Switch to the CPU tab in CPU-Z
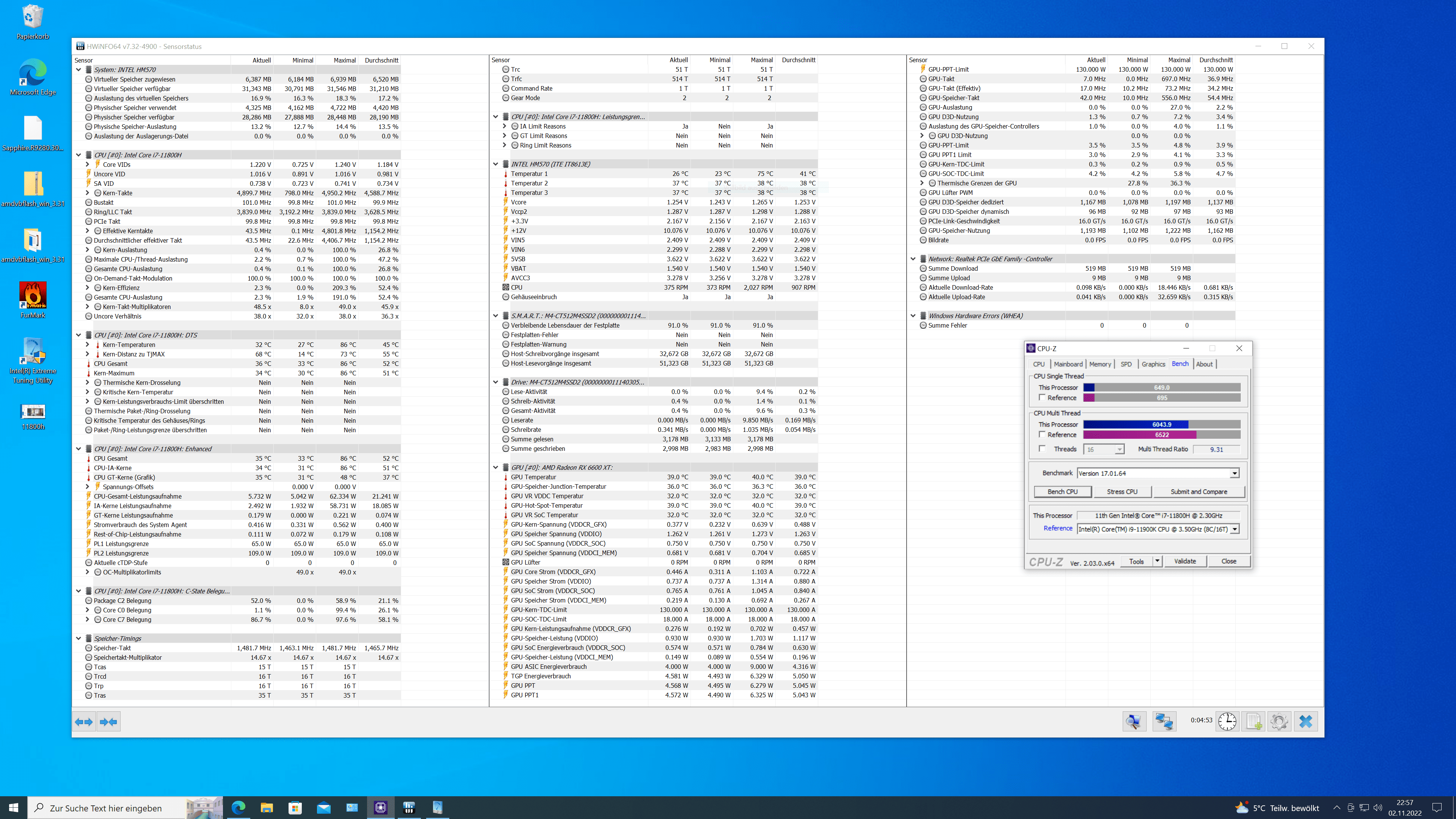The image size is (1456, 819). 1039,364
